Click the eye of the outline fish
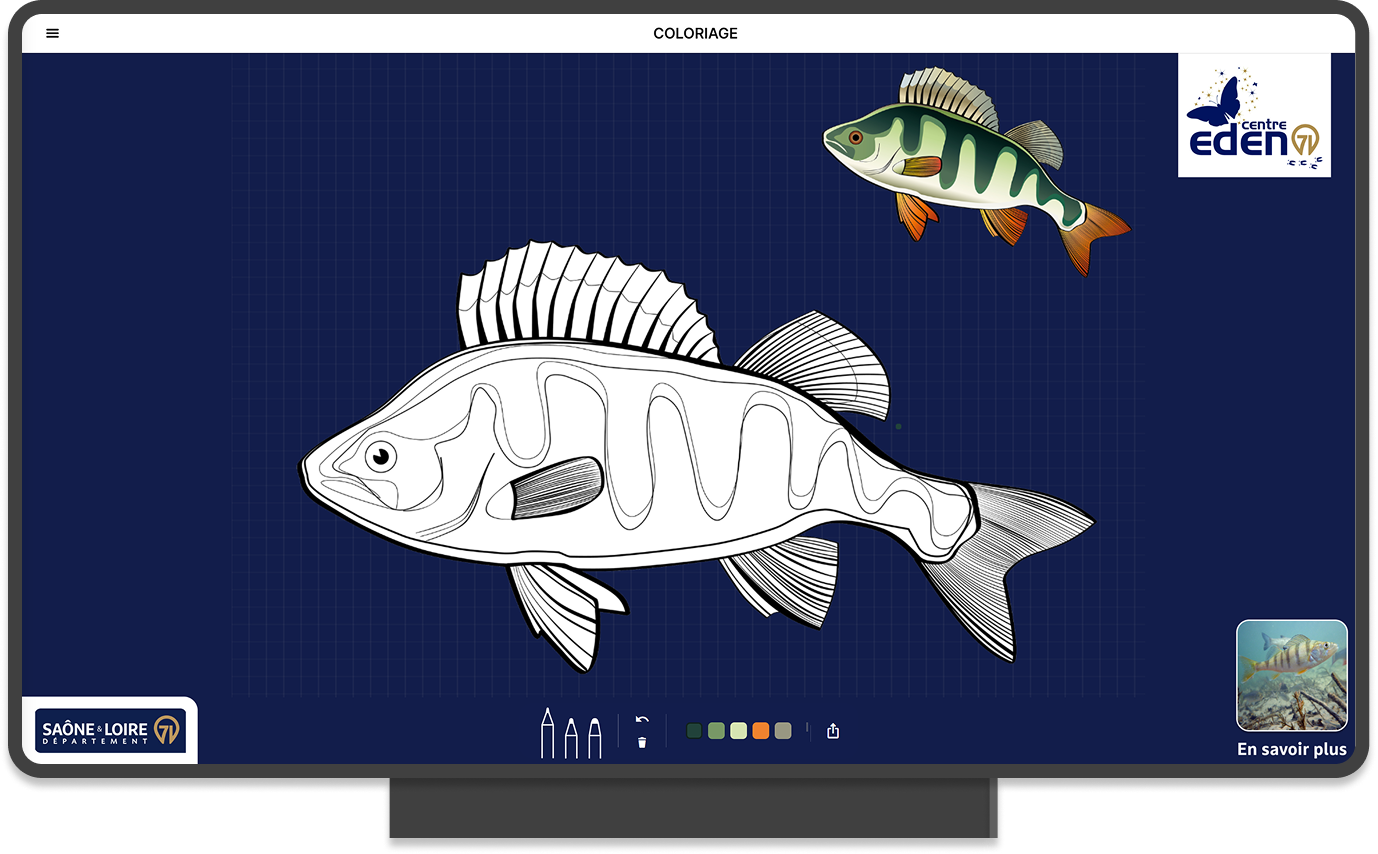The width and height of the screenshot is (1378, 854). (x=380, y=457)
